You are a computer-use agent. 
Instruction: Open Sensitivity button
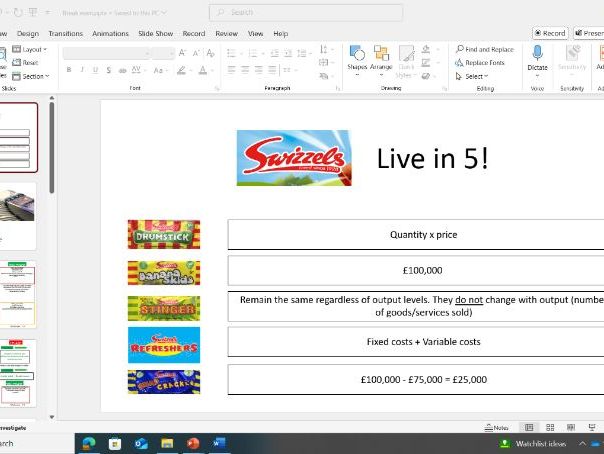pyautogui.click(x=572, y=59)
